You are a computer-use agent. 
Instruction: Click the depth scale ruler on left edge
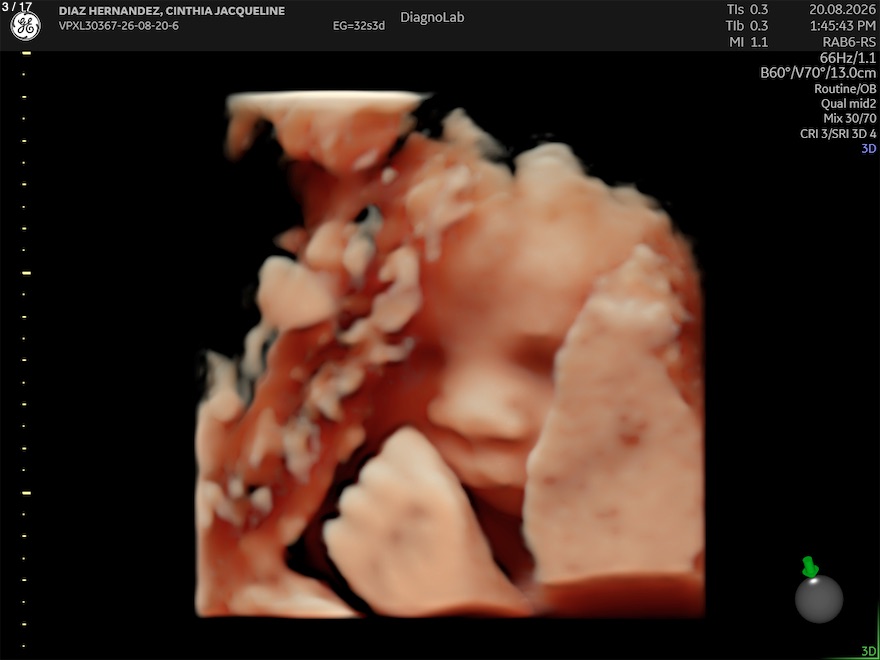(25, 350)
